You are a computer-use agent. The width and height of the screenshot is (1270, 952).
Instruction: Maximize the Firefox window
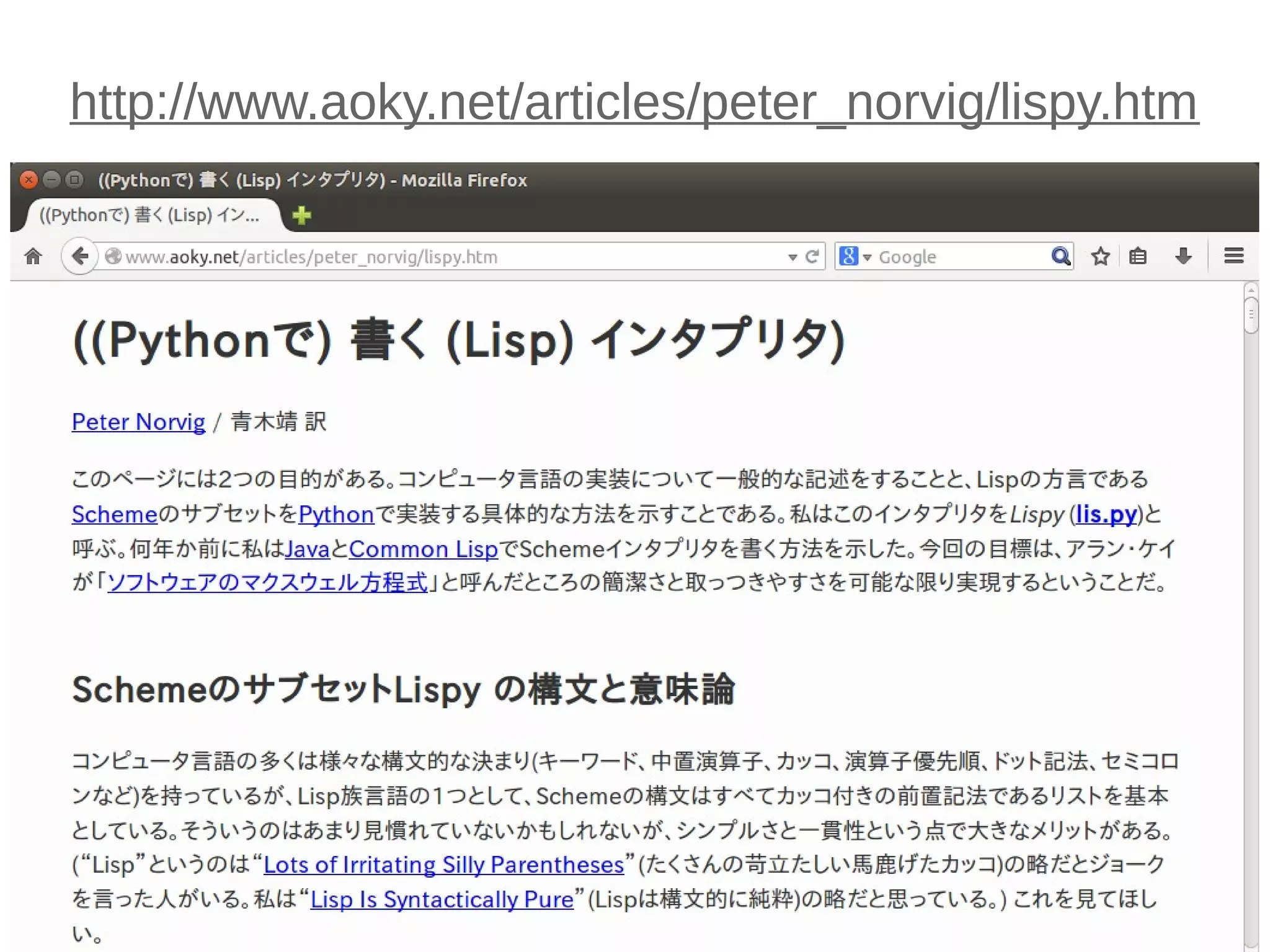[74, 180]
